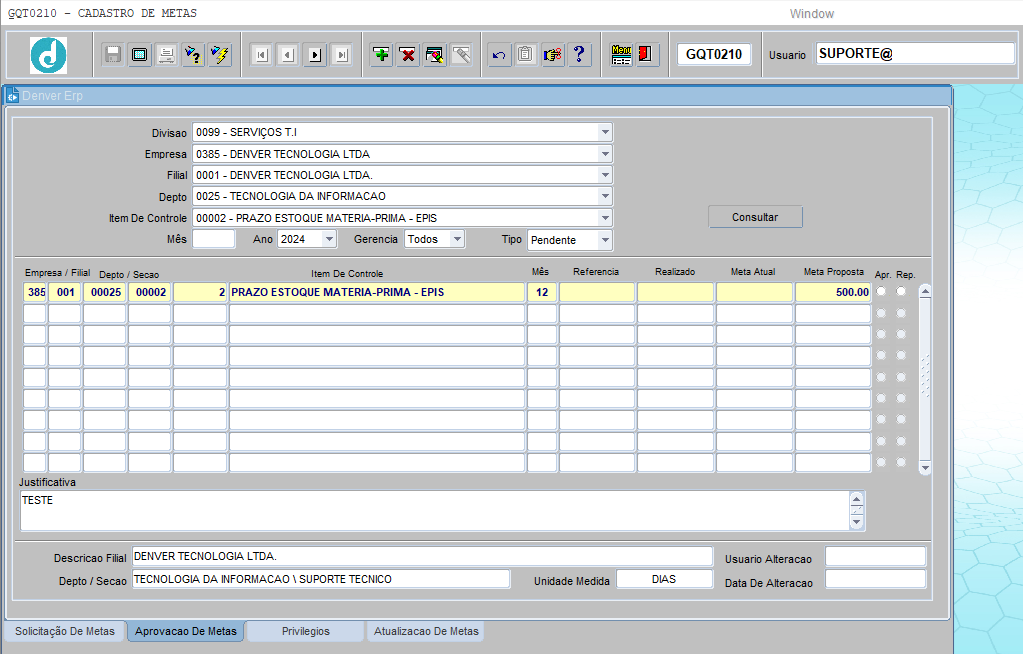Click the Mês cell 12
The width and height of the screenshot is (1023, 654).
(x=542, y=292)
